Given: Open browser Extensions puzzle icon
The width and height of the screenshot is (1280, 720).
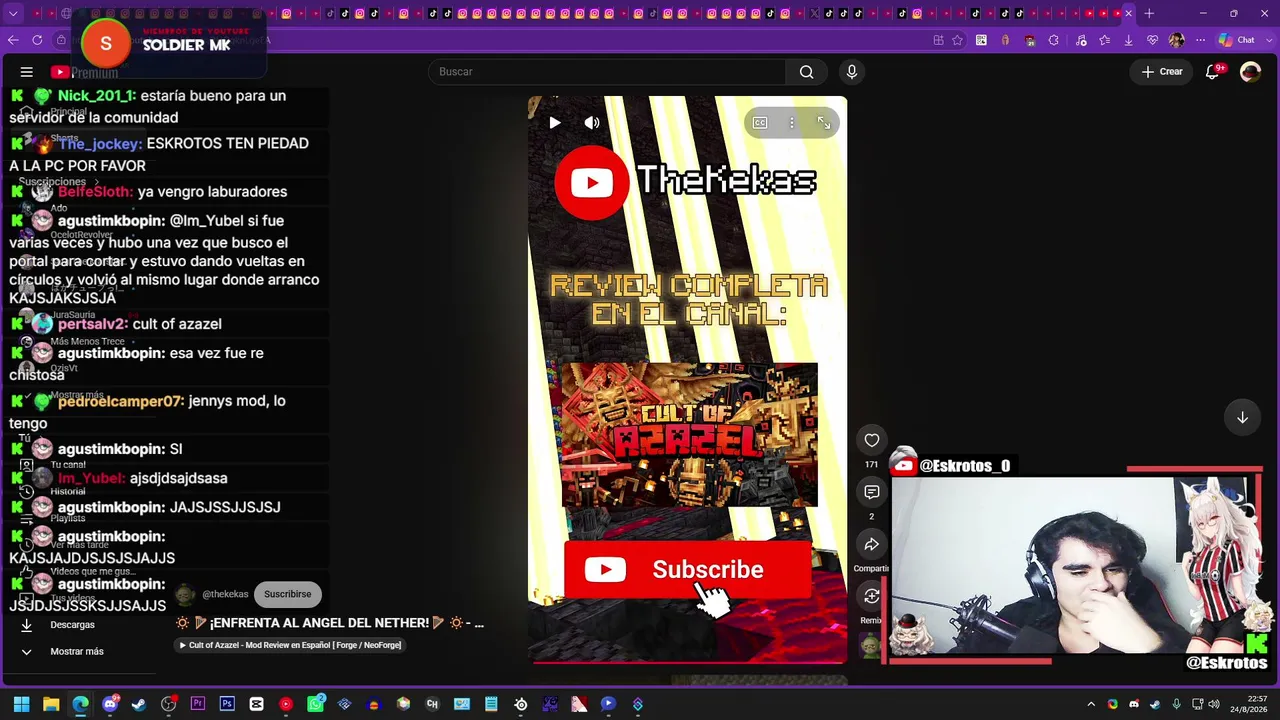Looking at the screenshot, I should [1054, 40].
